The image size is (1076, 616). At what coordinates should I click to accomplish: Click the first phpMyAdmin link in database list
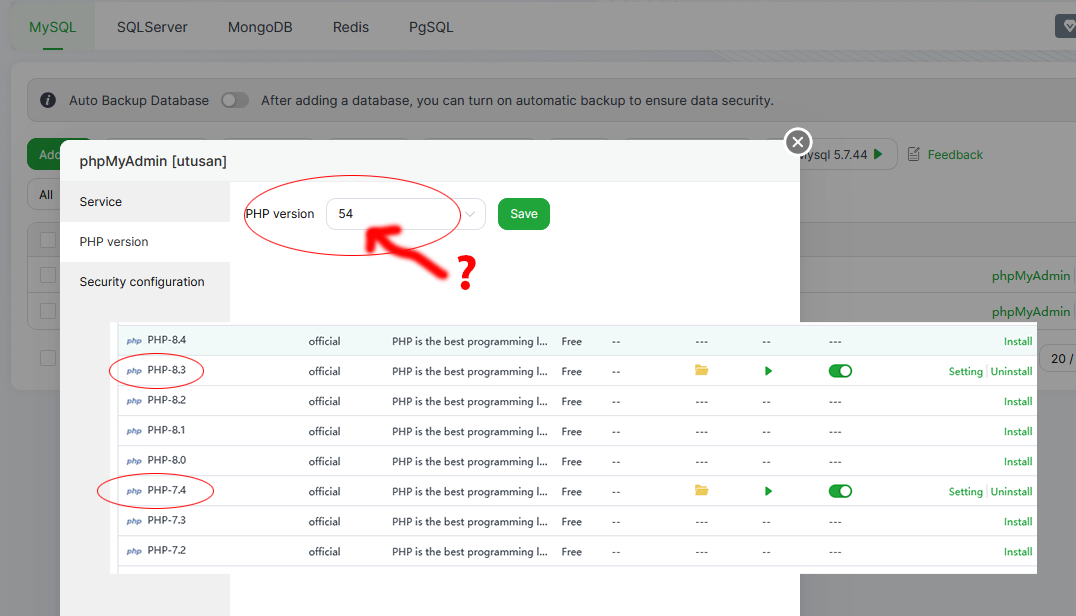[x=1031, y=276]
